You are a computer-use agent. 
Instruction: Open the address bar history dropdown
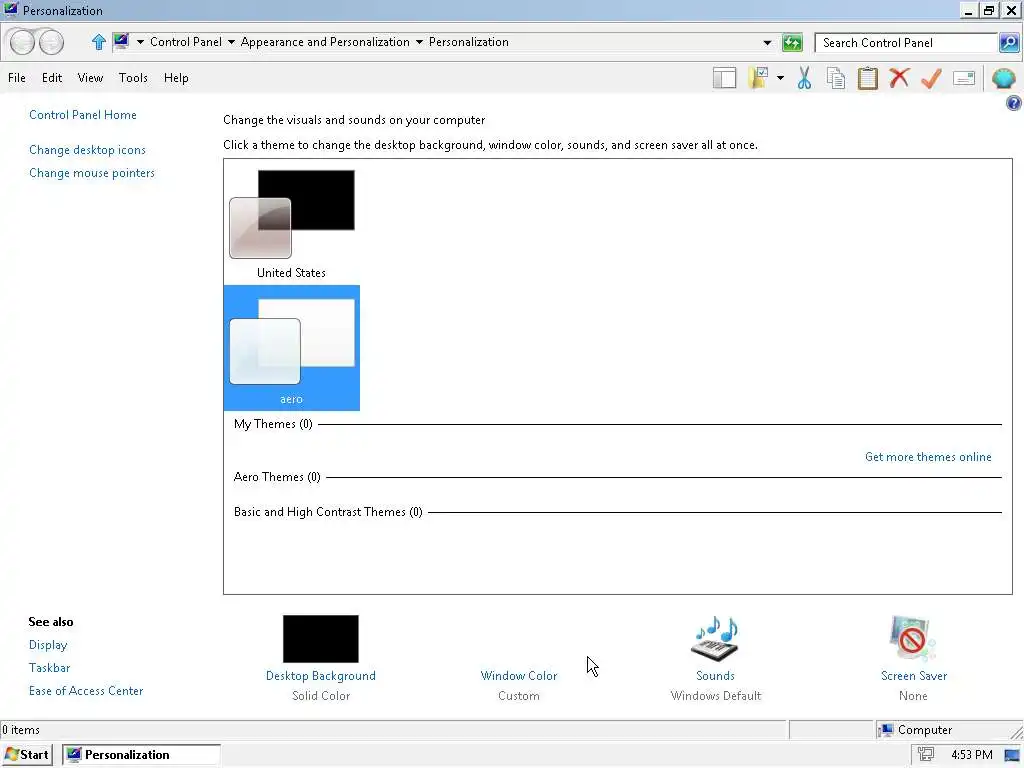[x=767, y=43]
